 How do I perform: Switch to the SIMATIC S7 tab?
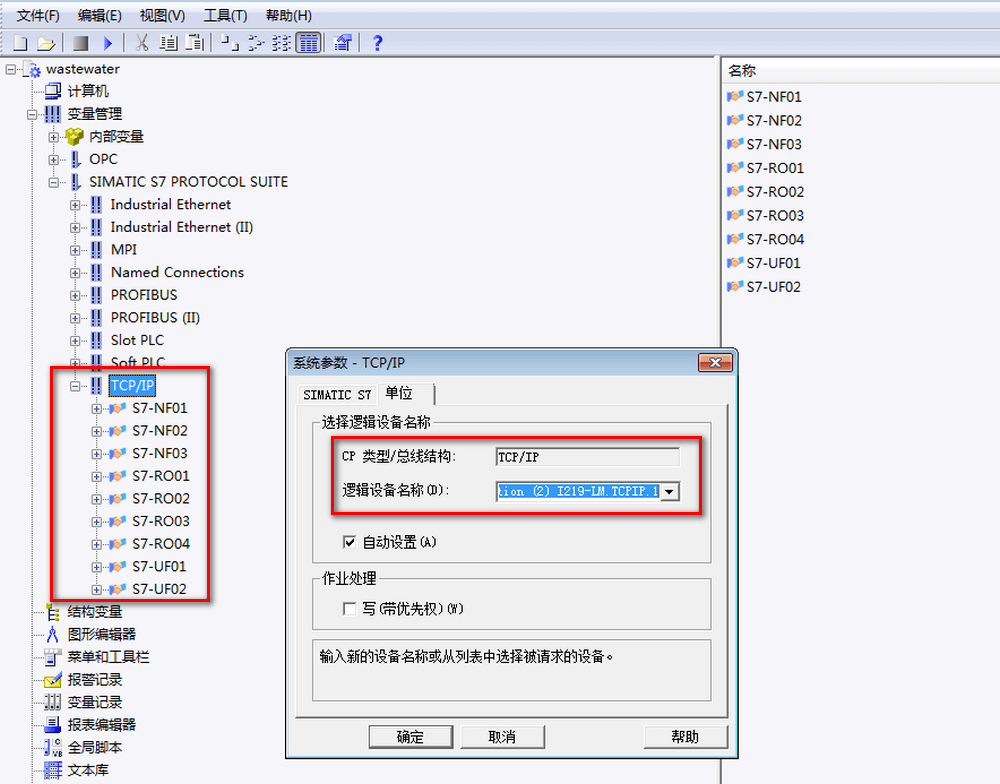coord(337,395)
